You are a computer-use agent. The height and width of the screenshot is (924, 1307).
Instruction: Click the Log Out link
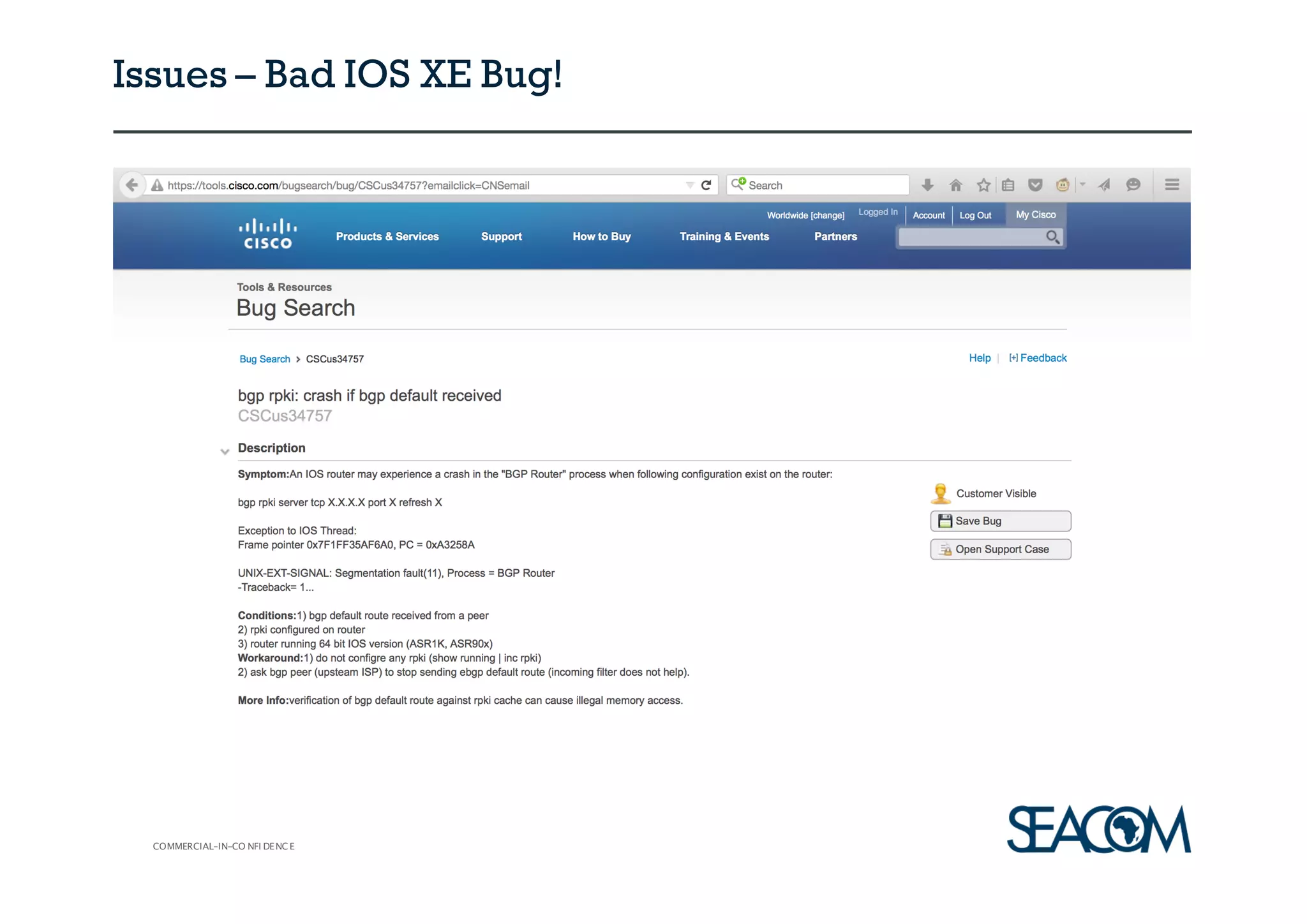point(975,216)
